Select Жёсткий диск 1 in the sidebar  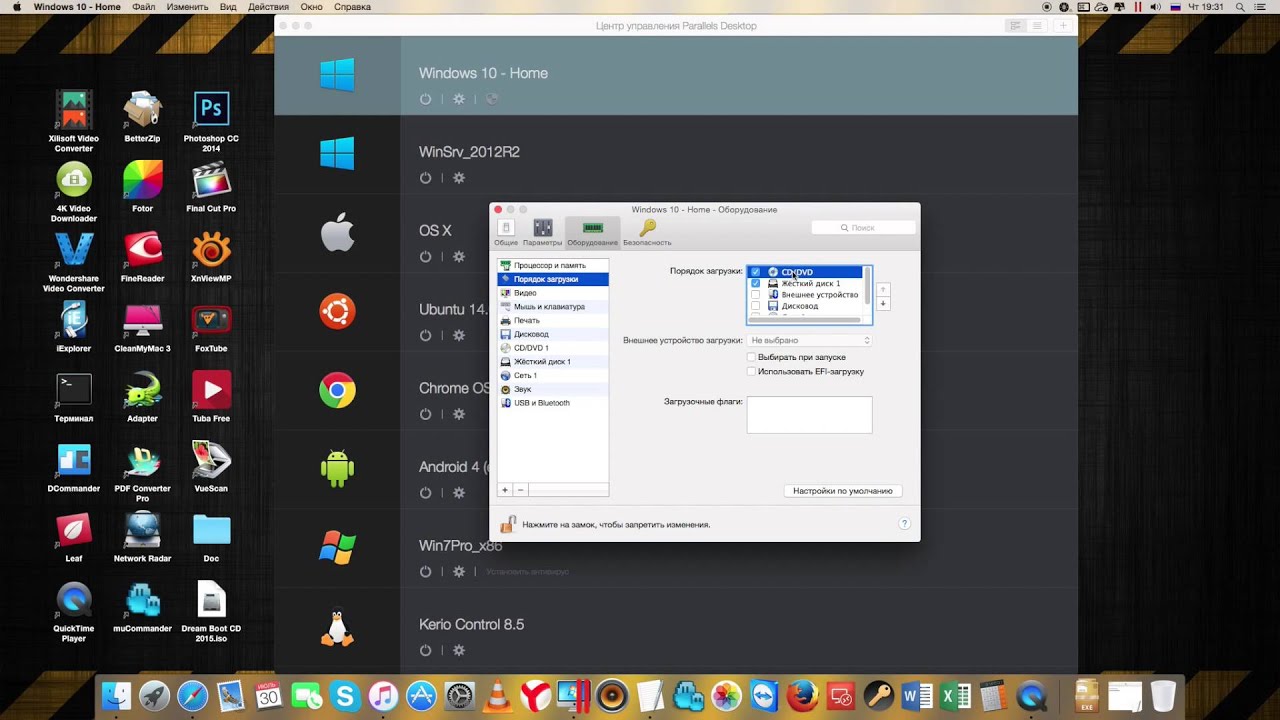(x=553, y=361)
